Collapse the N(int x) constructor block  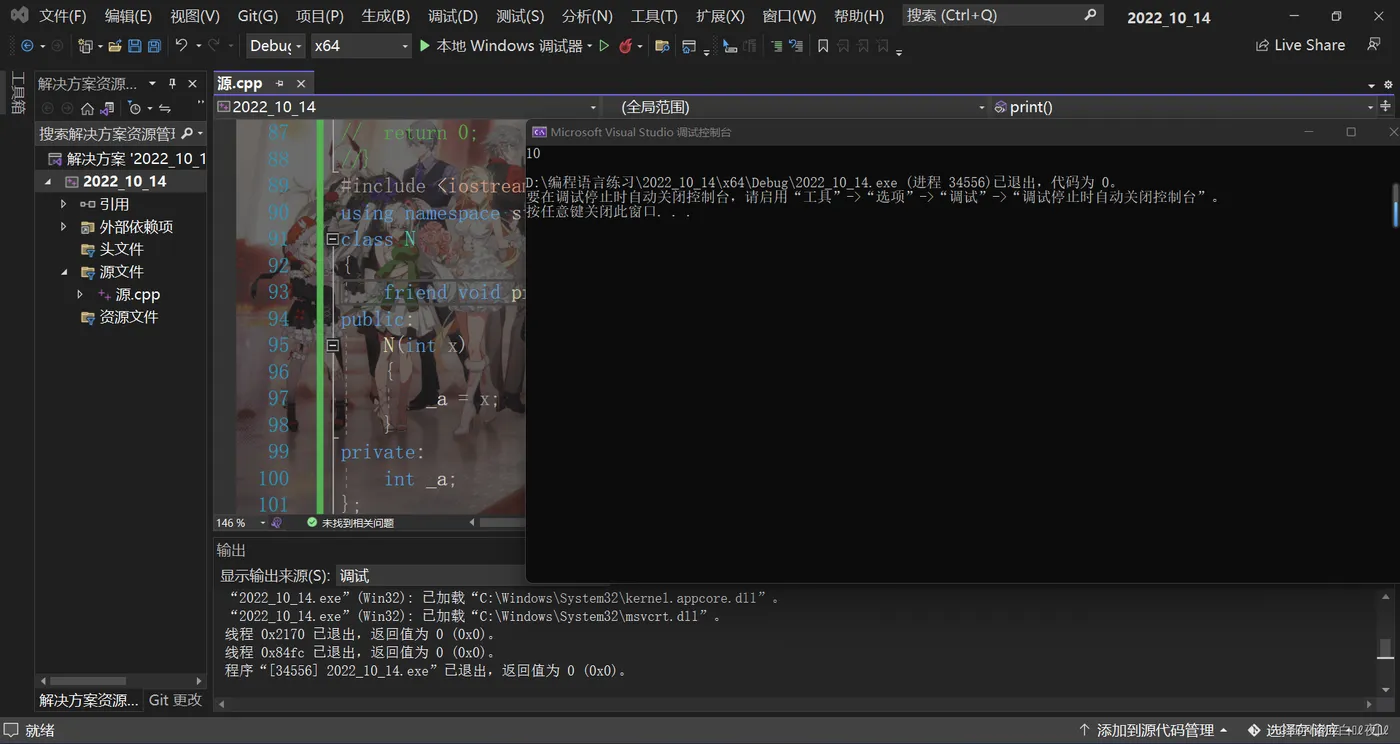click(333, 345)
